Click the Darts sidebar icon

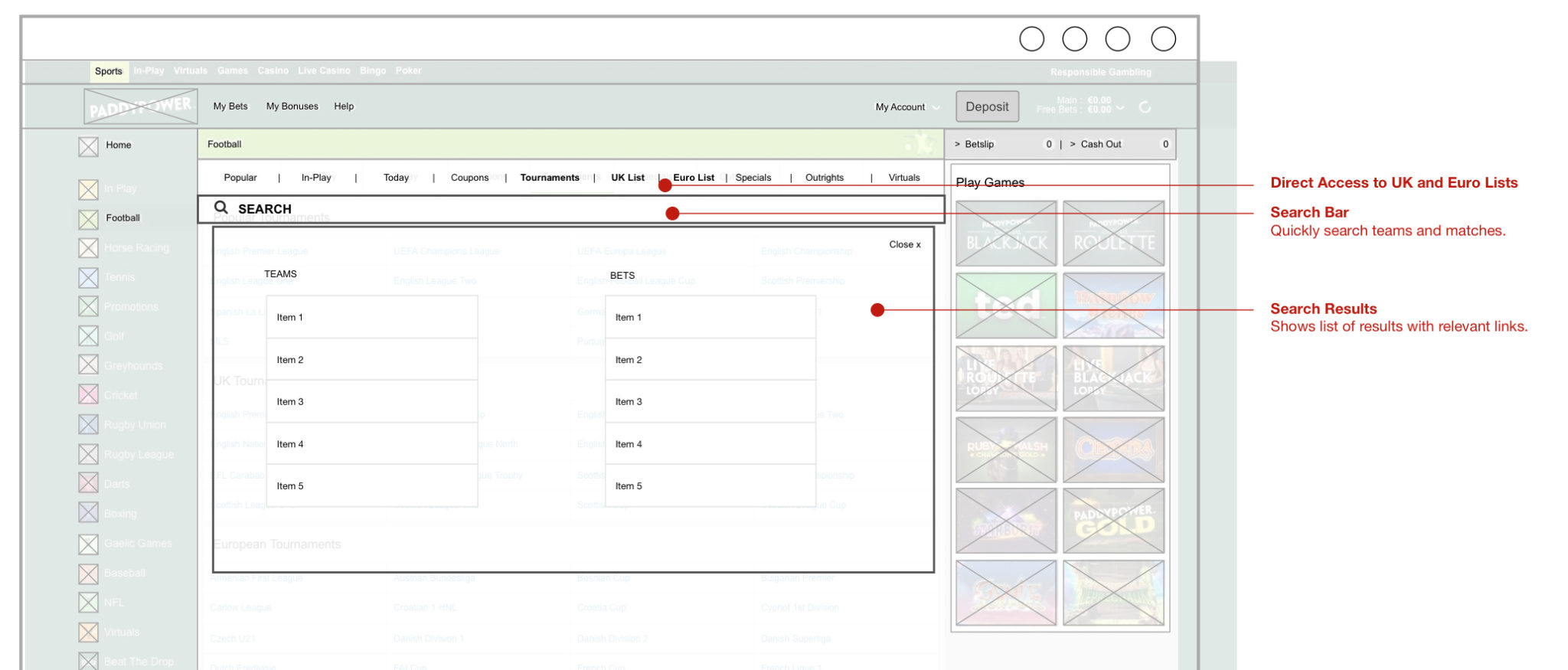pyautogui.click(x=88, y=483)
